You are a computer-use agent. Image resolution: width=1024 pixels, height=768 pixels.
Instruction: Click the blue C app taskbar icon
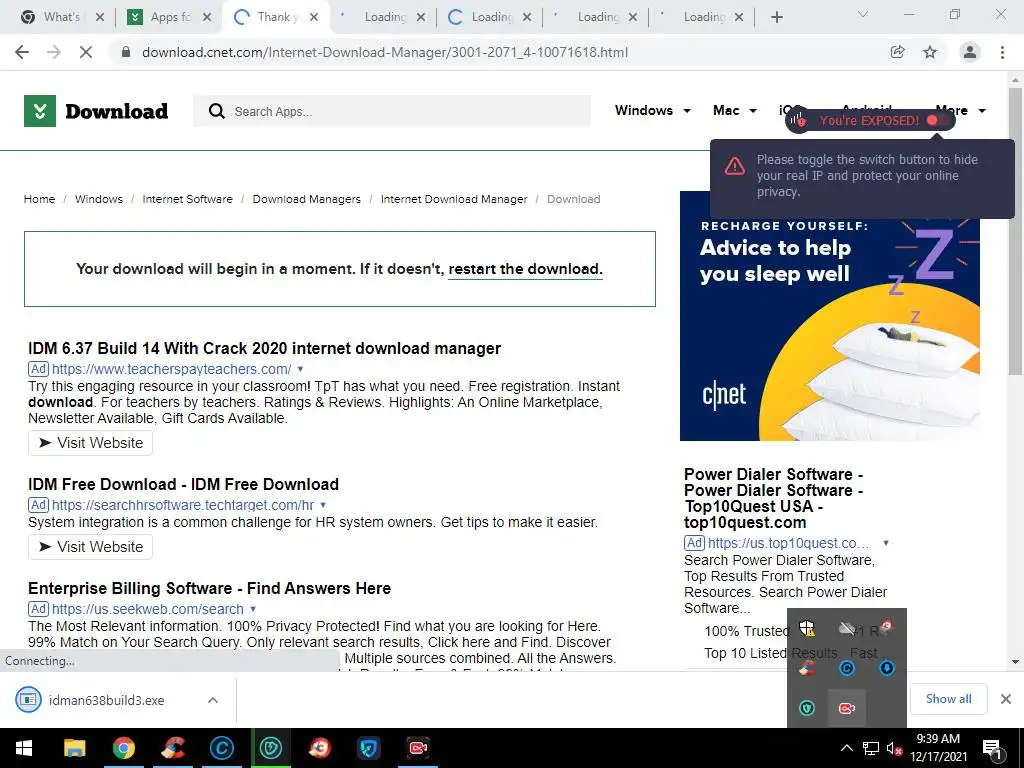(x=221, y=748)
